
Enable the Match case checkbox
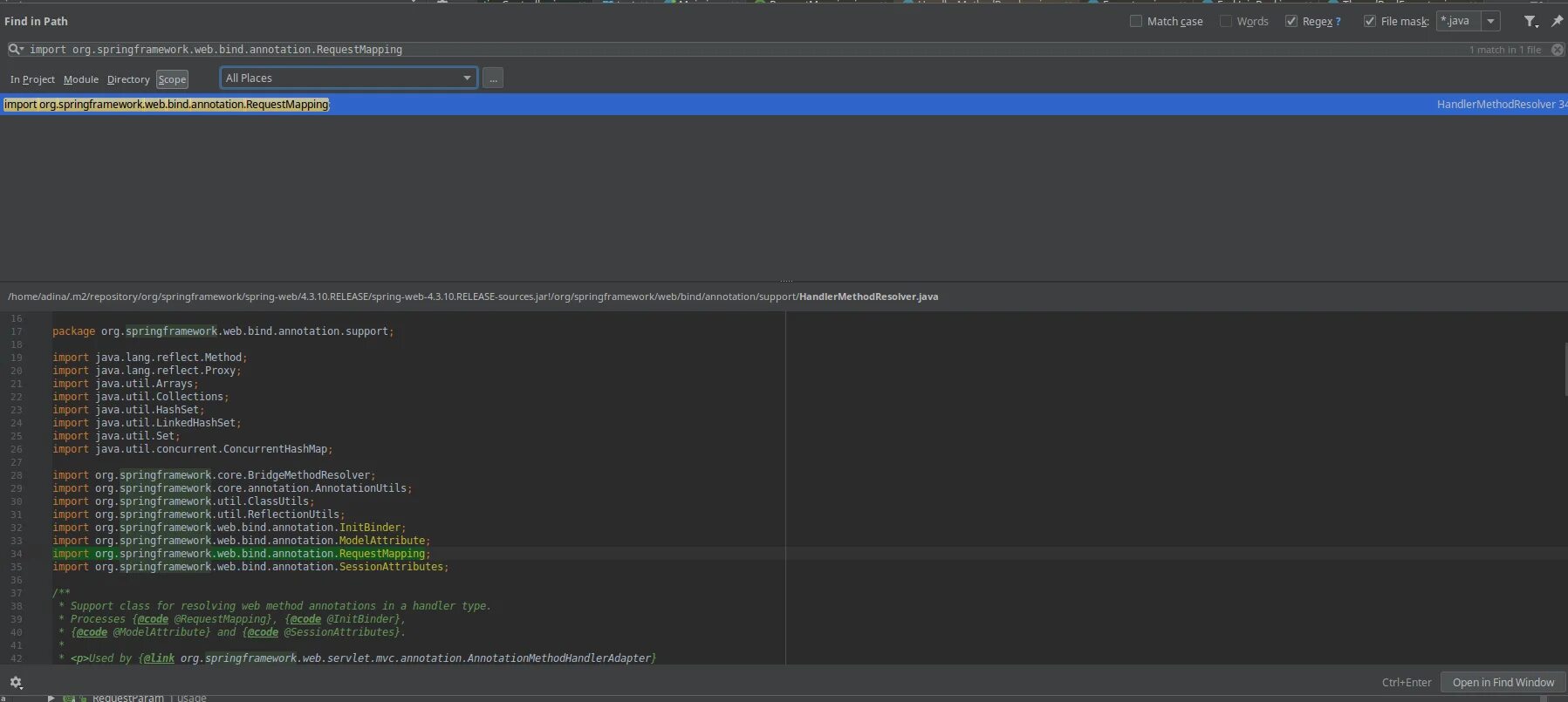(x=1136, y=21)
